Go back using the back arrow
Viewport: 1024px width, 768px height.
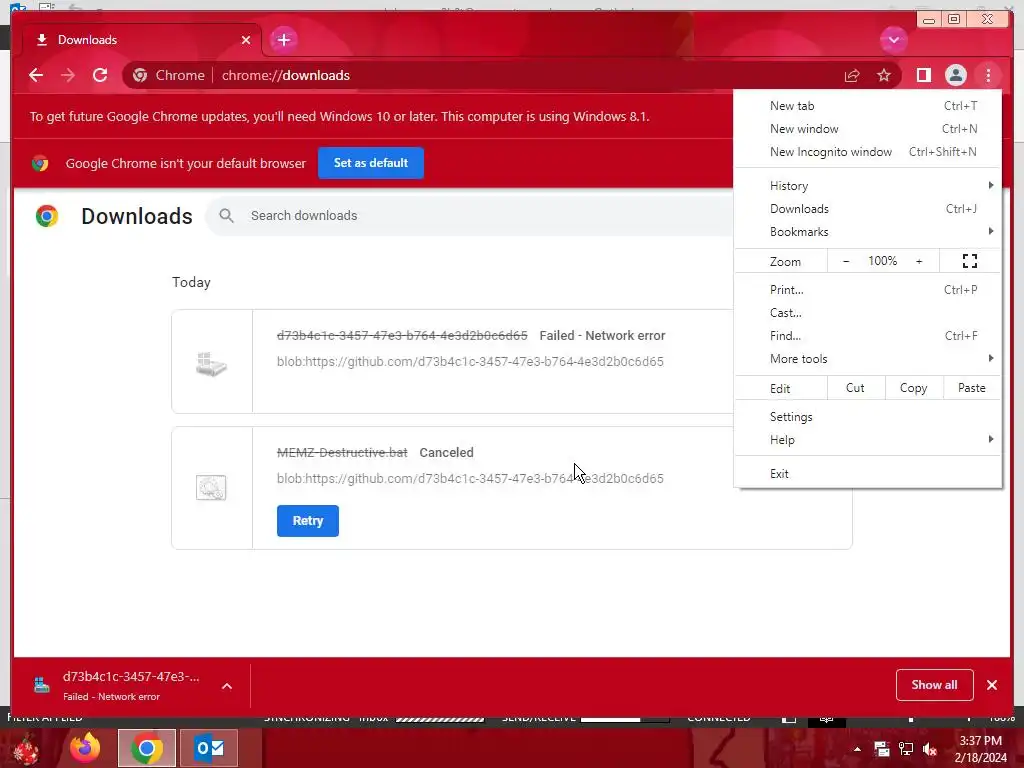point(36,75)
